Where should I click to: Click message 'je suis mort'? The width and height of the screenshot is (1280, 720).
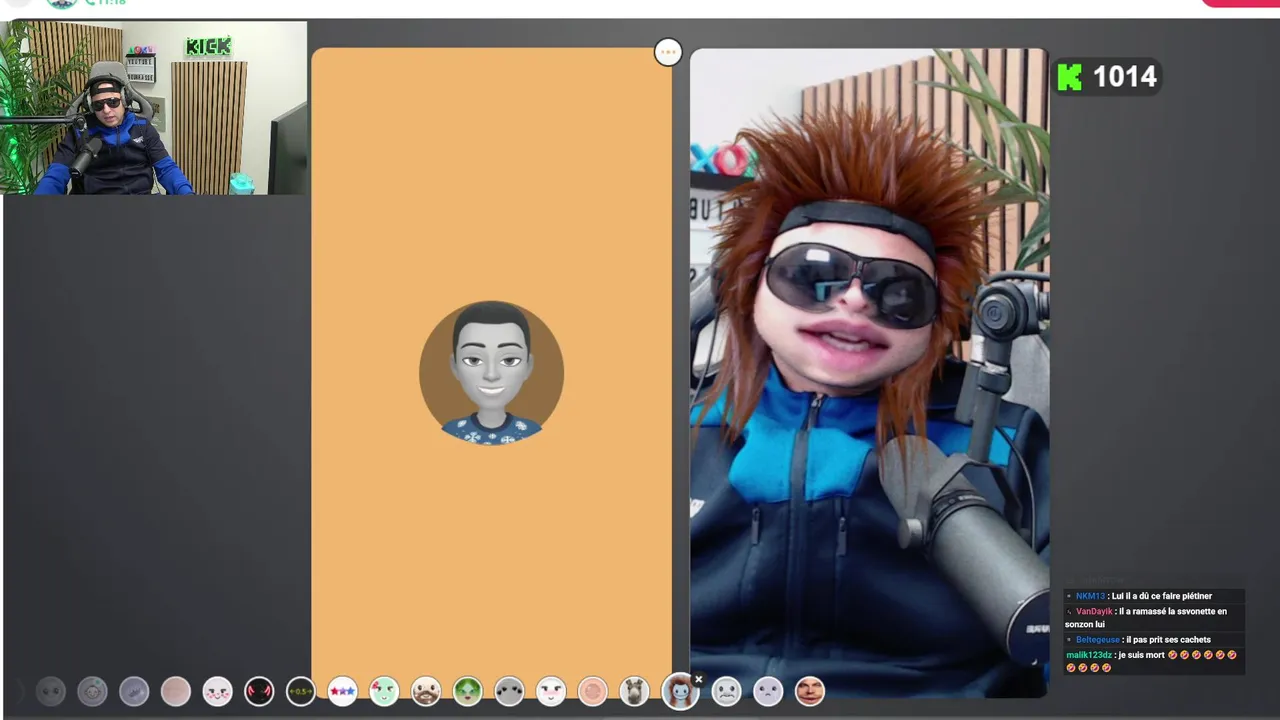[x=1141, y=655]
